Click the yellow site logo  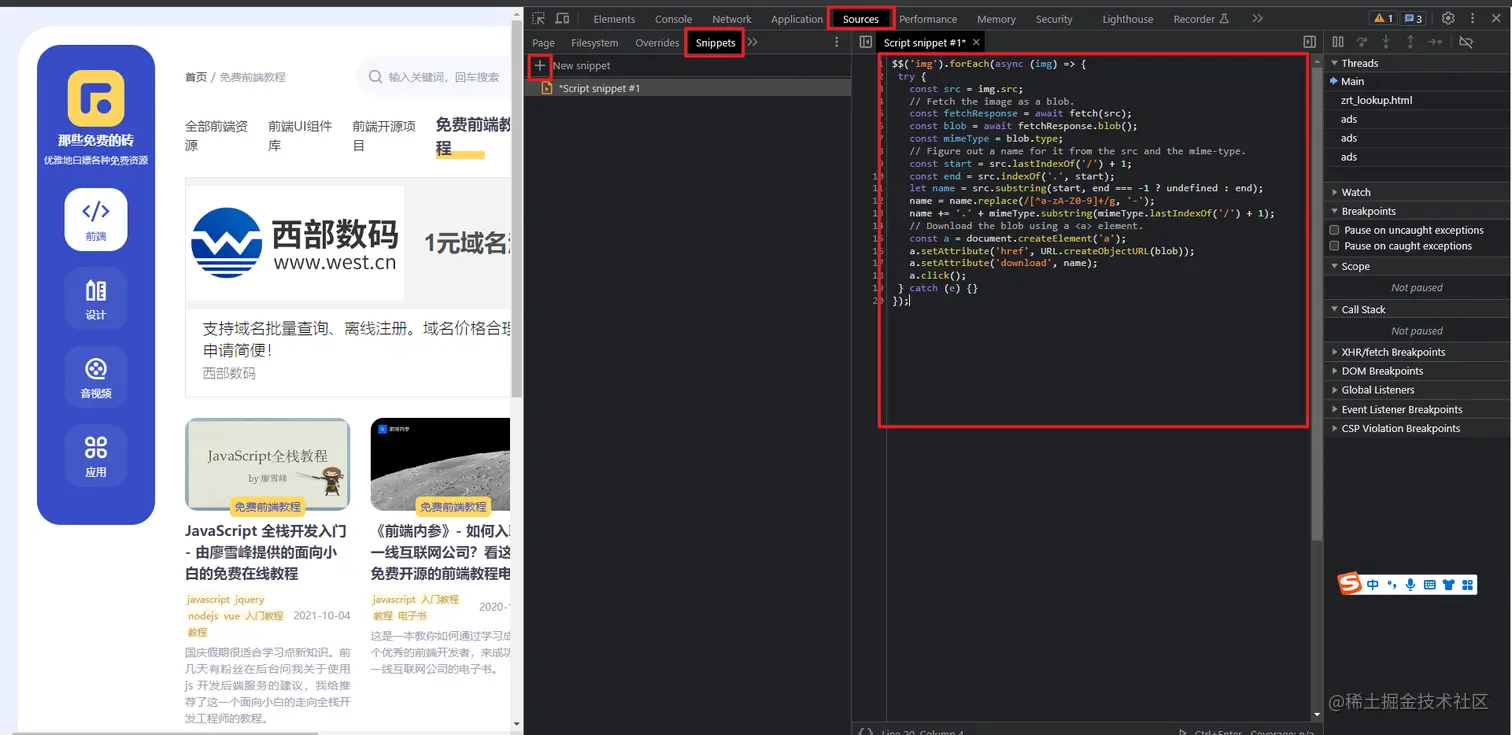point(96,98)
